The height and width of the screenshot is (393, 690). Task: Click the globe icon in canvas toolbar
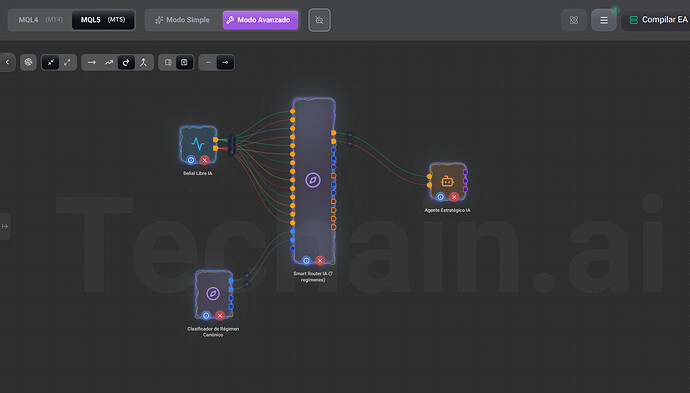click(29, 62)
